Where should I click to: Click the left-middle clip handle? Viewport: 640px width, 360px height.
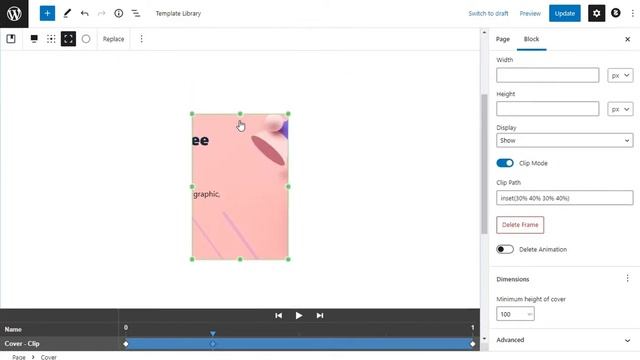[x=192, y=187]
